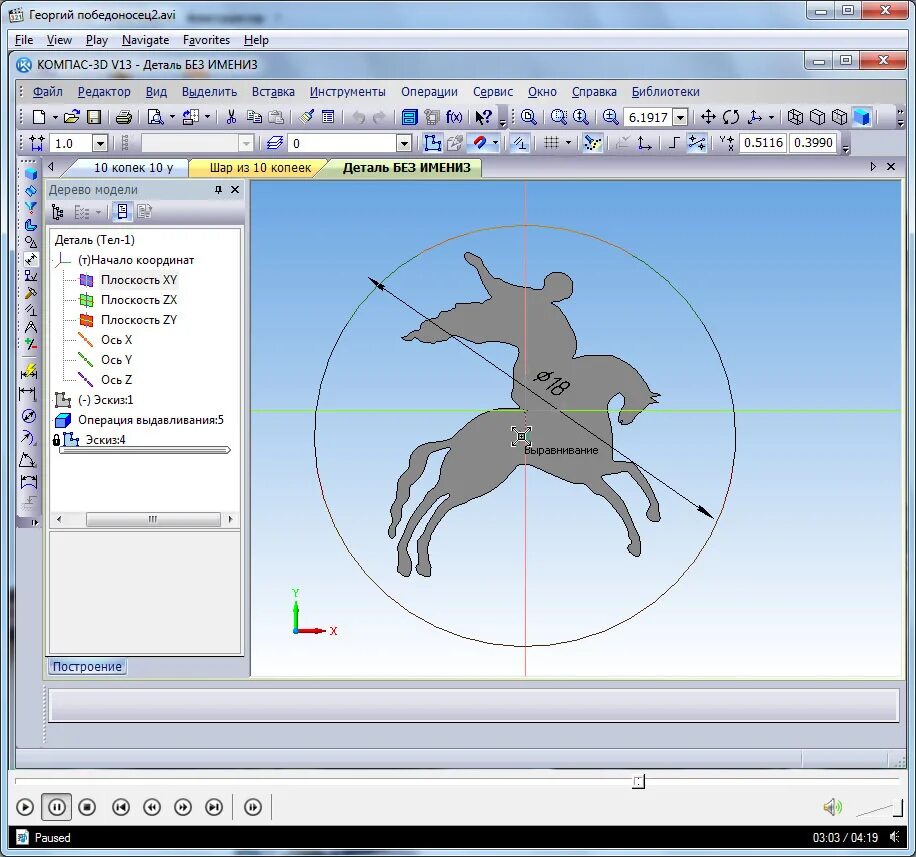Screen dimensions: 916x857
Task: Activate the context help arrow-question icon
Action: 483,117
